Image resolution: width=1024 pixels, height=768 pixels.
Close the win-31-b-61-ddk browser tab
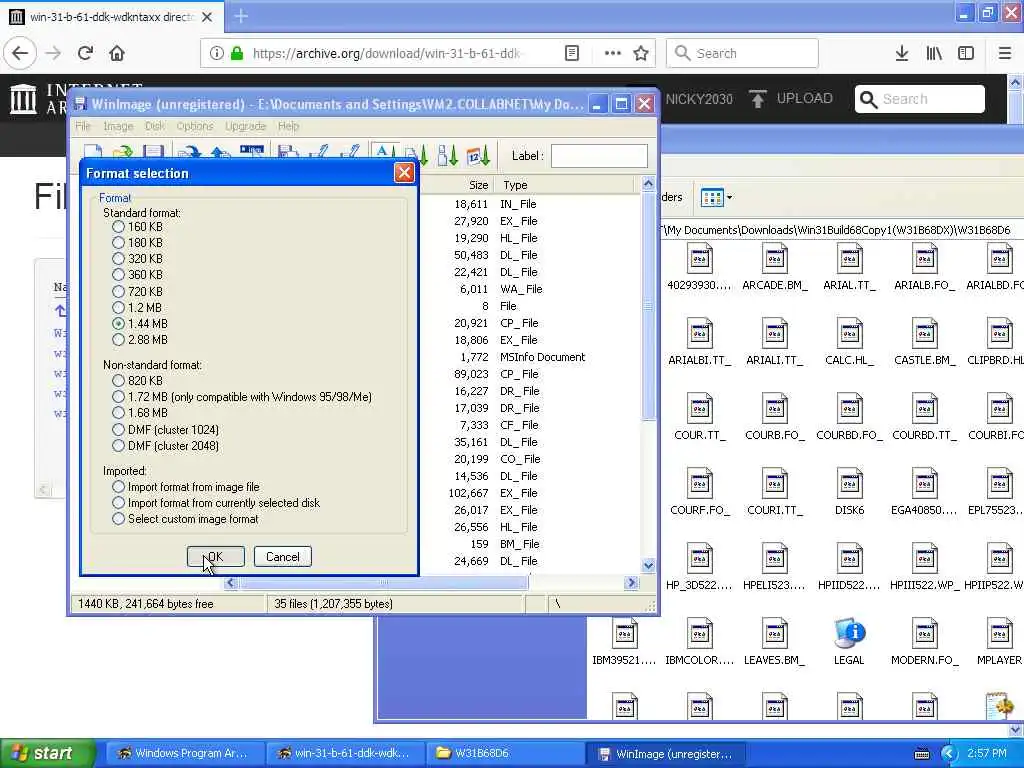[x=207, y=17]
